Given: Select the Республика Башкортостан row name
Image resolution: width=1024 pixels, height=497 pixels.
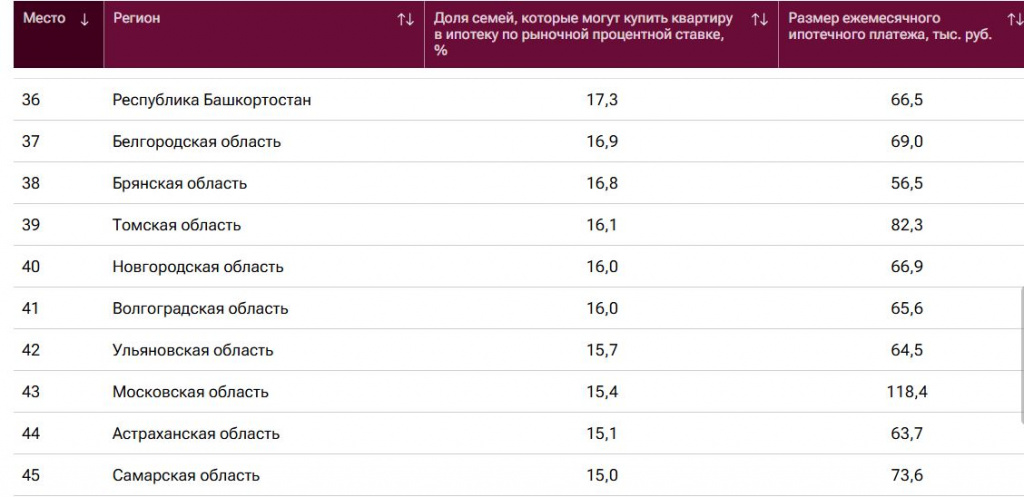Looking at the screenshot, I should click(212, 100).
